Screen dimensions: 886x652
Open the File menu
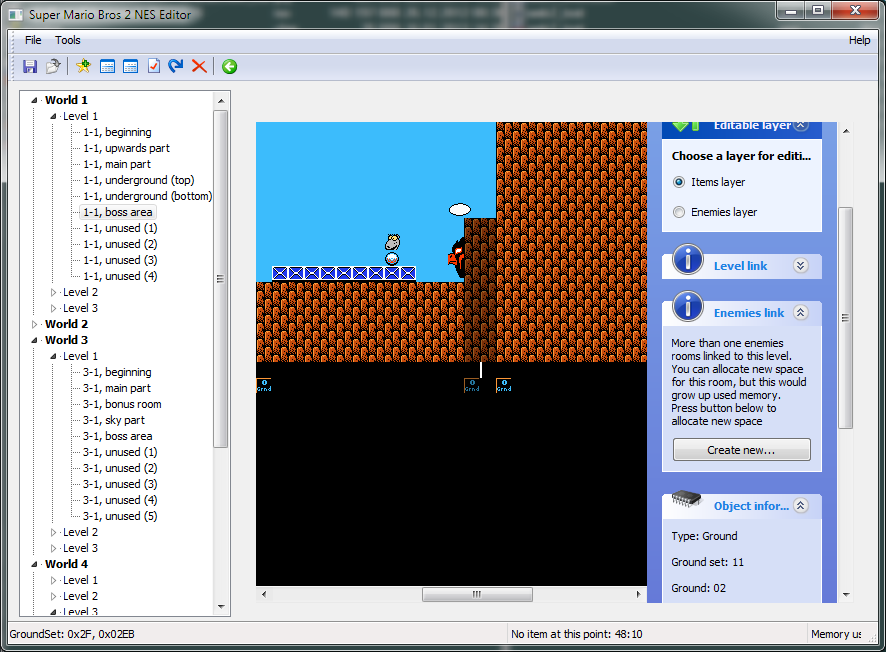click(x=33, y=40)
